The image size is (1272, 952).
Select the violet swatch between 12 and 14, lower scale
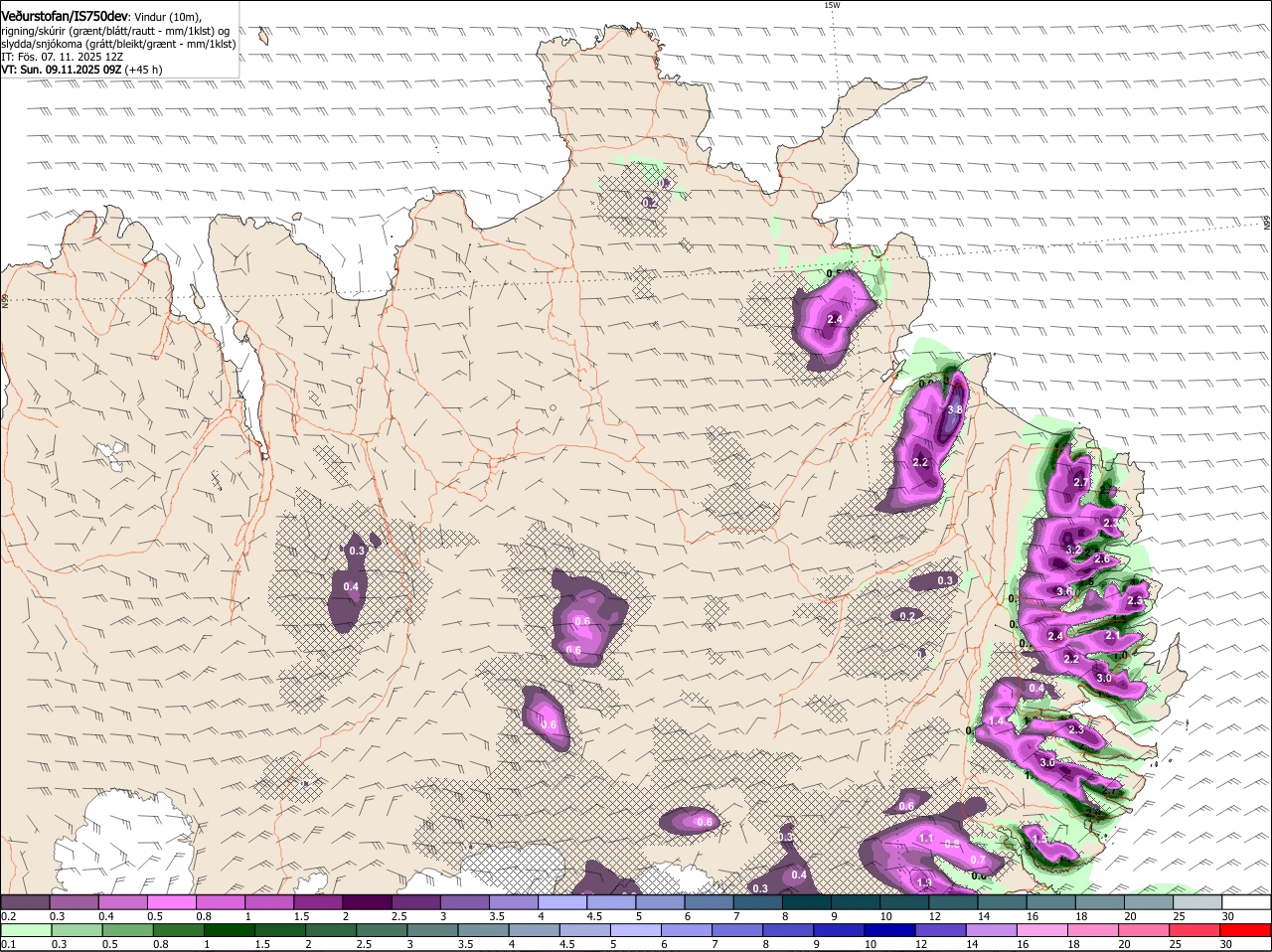pos(939,930)
